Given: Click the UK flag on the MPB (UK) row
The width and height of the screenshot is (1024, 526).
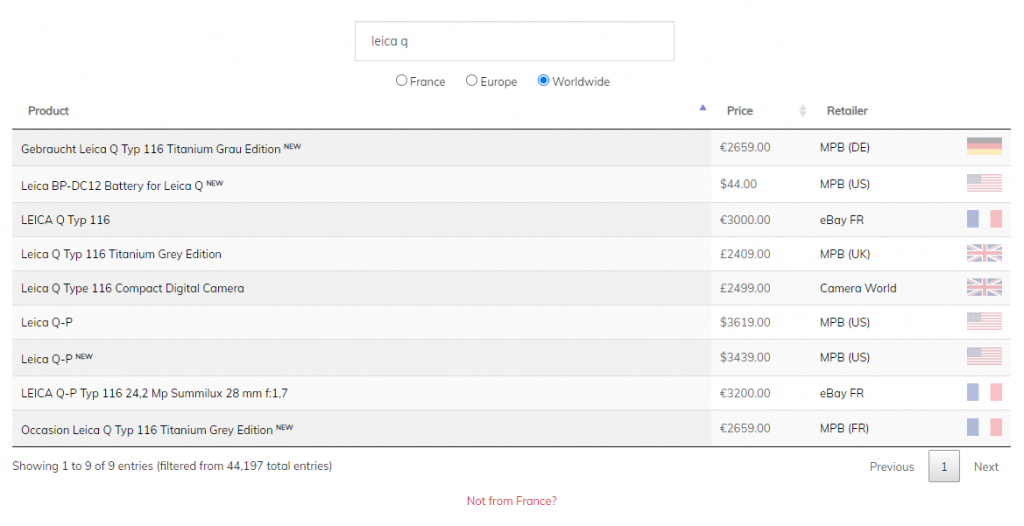Looking at the screenshot, I should 984,254.
